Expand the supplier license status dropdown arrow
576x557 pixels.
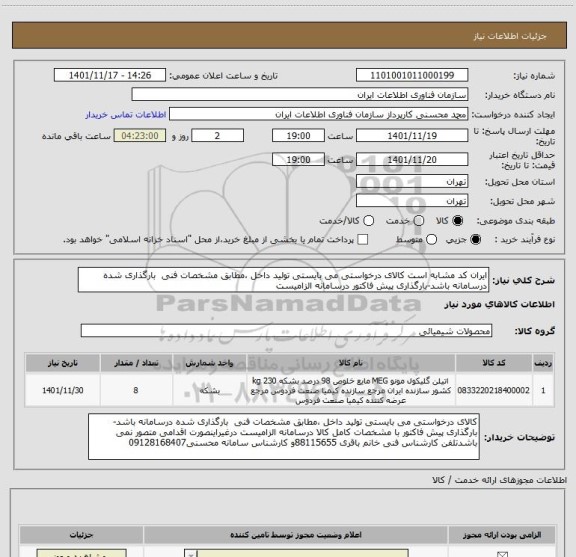(191, 554)
